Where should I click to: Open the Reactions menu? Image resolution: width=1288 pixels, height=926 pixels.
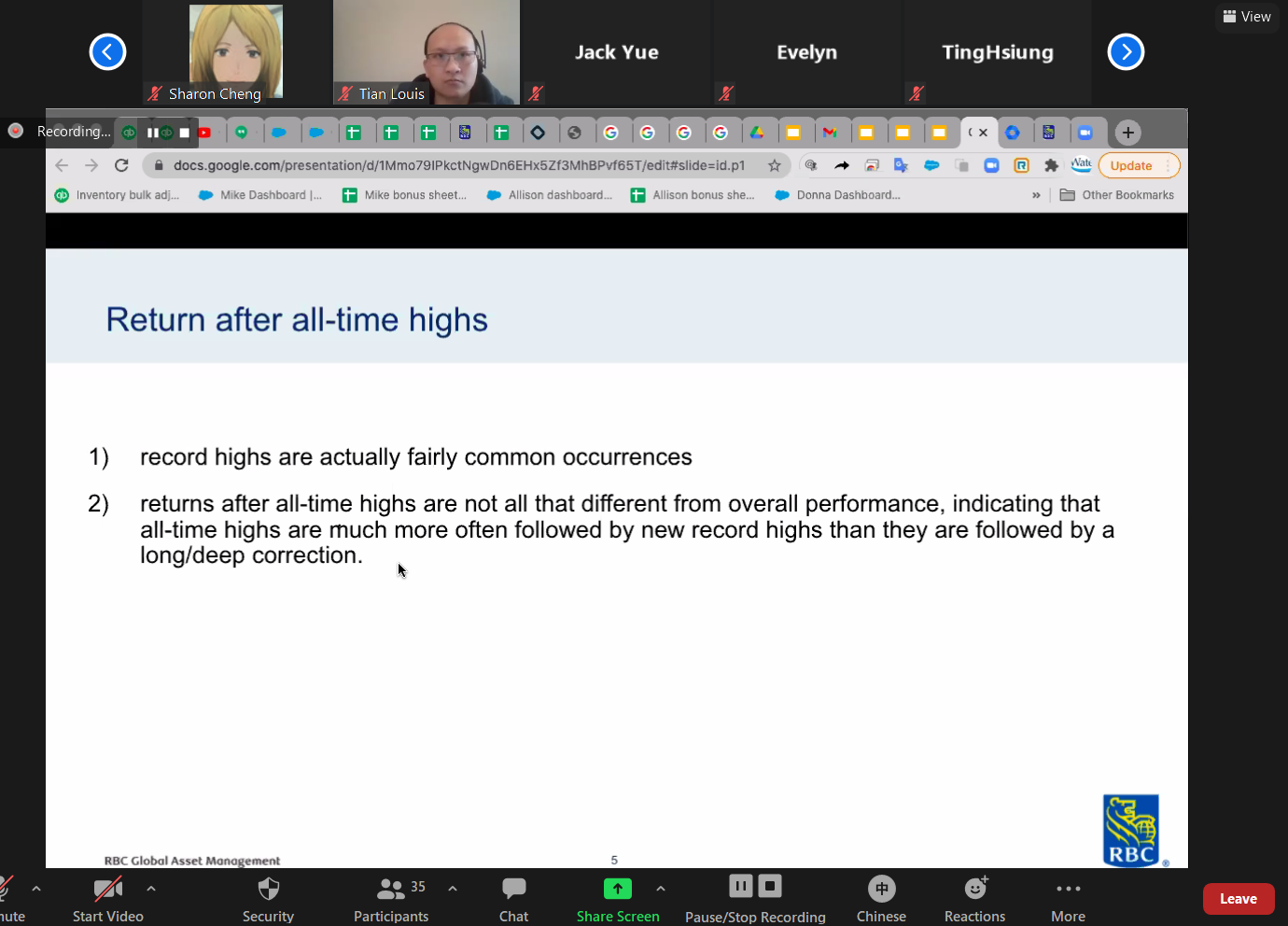click(974, 898)
